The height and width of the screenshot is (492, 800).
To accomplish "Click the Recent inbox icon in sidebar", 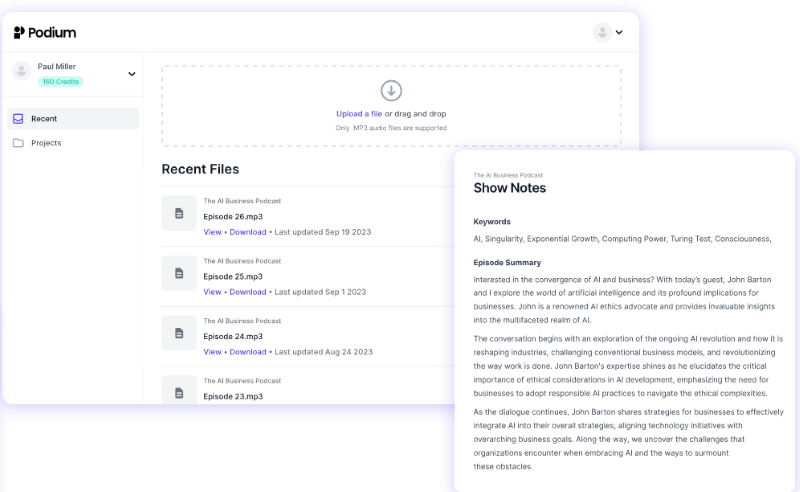I will click(x=18, y=118).
